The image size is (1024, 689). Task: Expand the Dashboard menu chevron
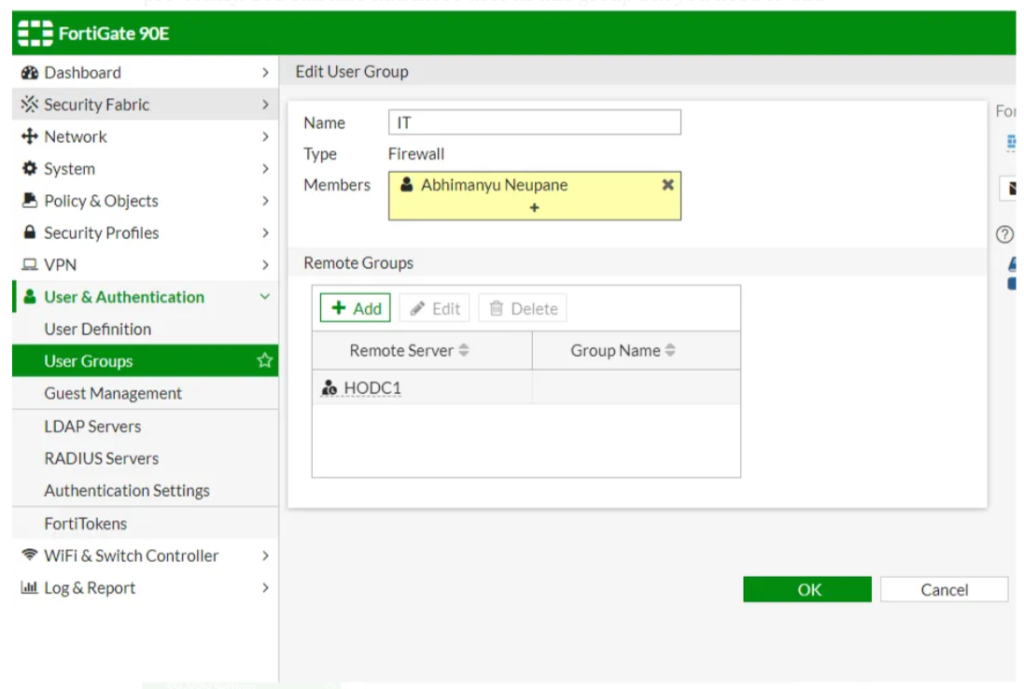pos(265,72)
